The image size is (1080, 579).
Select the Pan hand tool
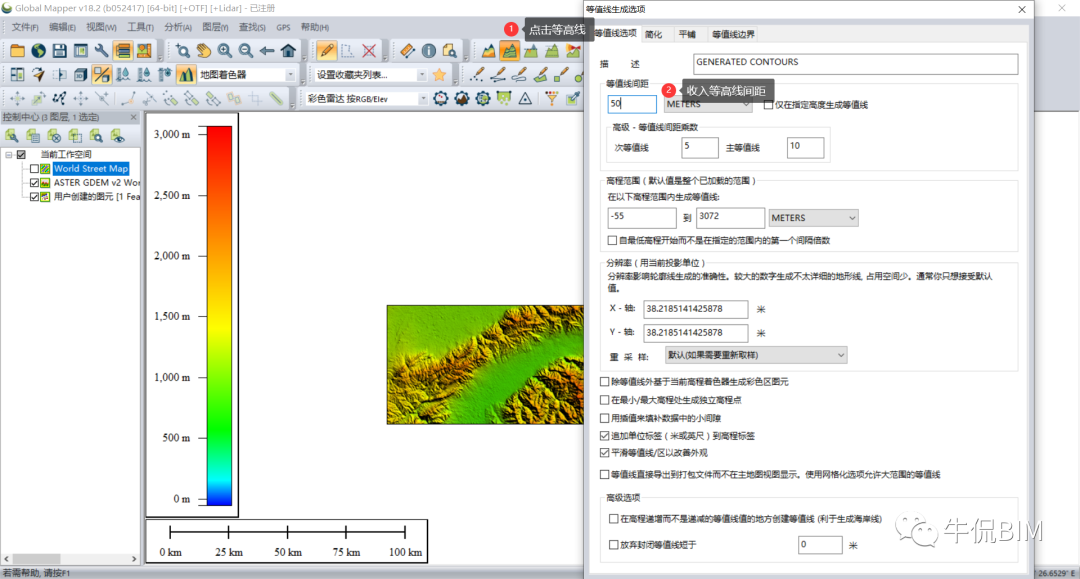point(203,50)
